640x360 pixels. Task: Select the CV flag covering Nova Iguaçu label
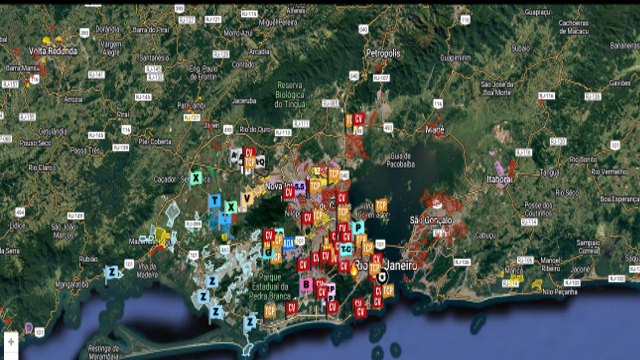(x=289, y=192)
